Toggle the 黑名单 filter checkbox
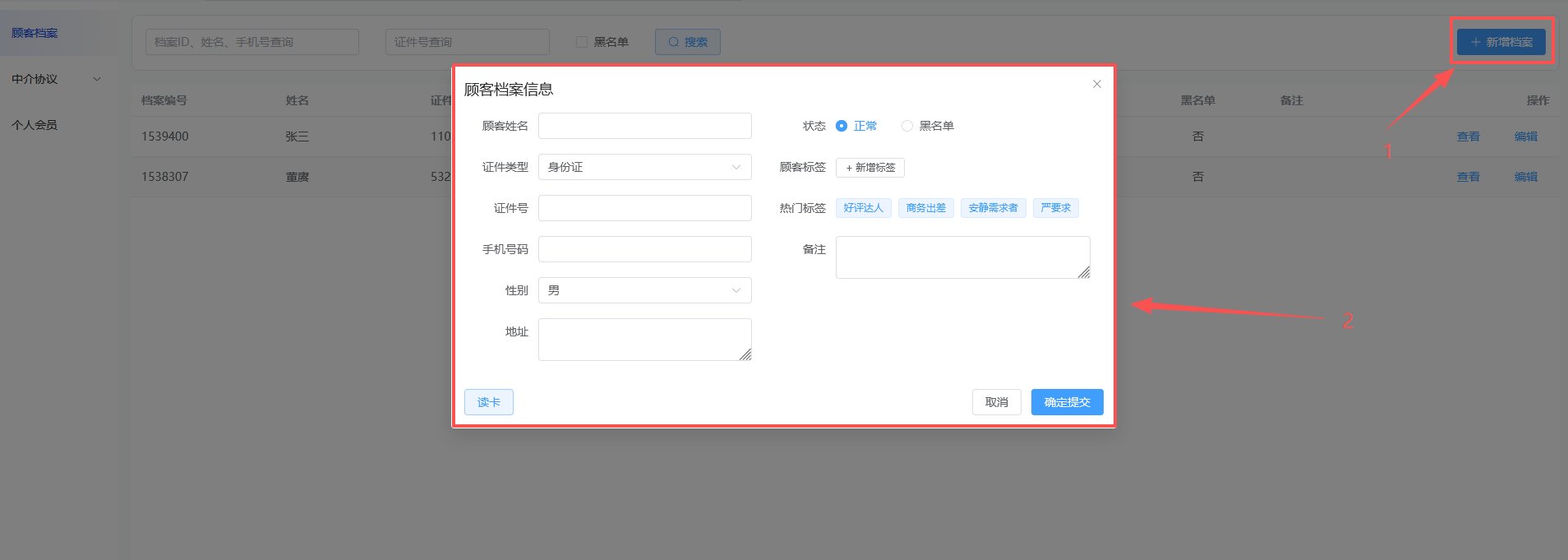The width and height of the screenshot is (1568, 560). (x=582, y=42)
